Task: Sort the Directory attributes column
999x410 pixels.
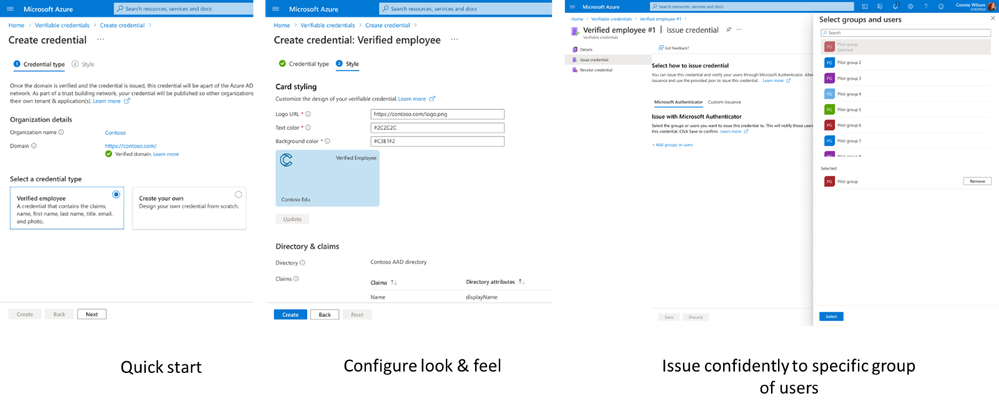Action: [x=522, y=281]
